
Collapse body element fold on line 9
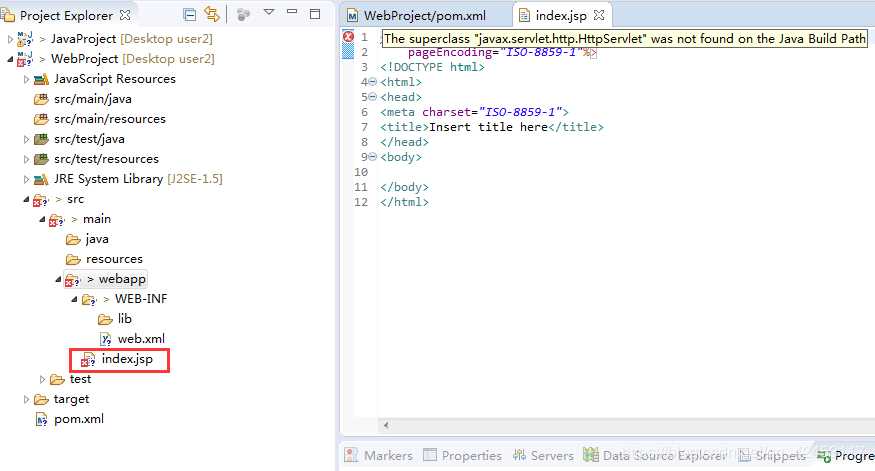(x=373, y=157)
